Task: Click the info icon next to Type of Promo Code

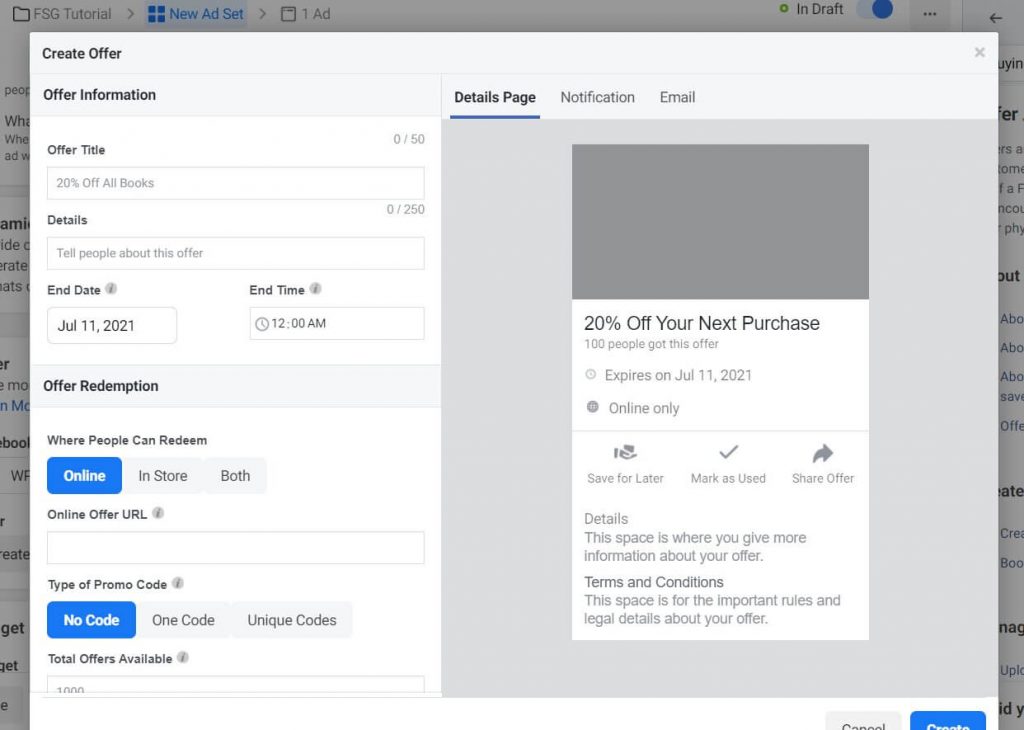Action: (x=178, y=583)
